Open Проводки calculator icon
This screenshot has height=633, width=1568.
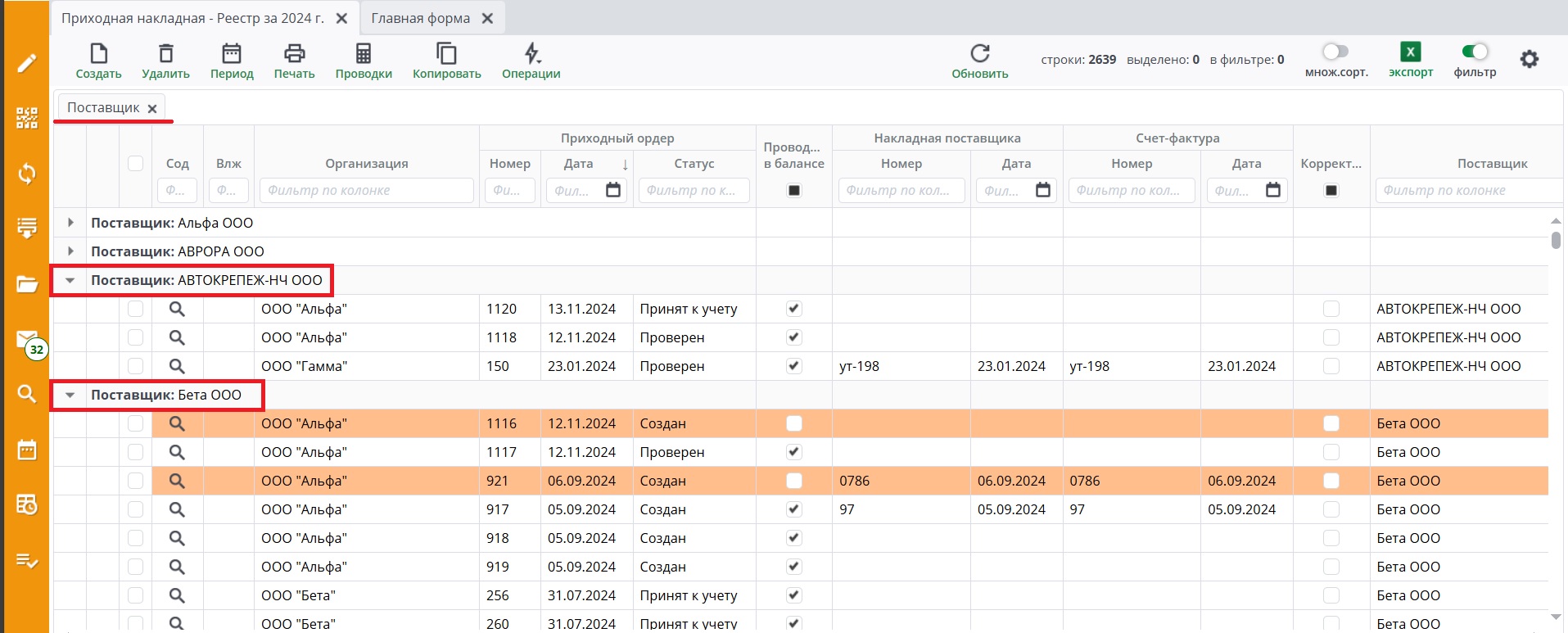(363, 54)
